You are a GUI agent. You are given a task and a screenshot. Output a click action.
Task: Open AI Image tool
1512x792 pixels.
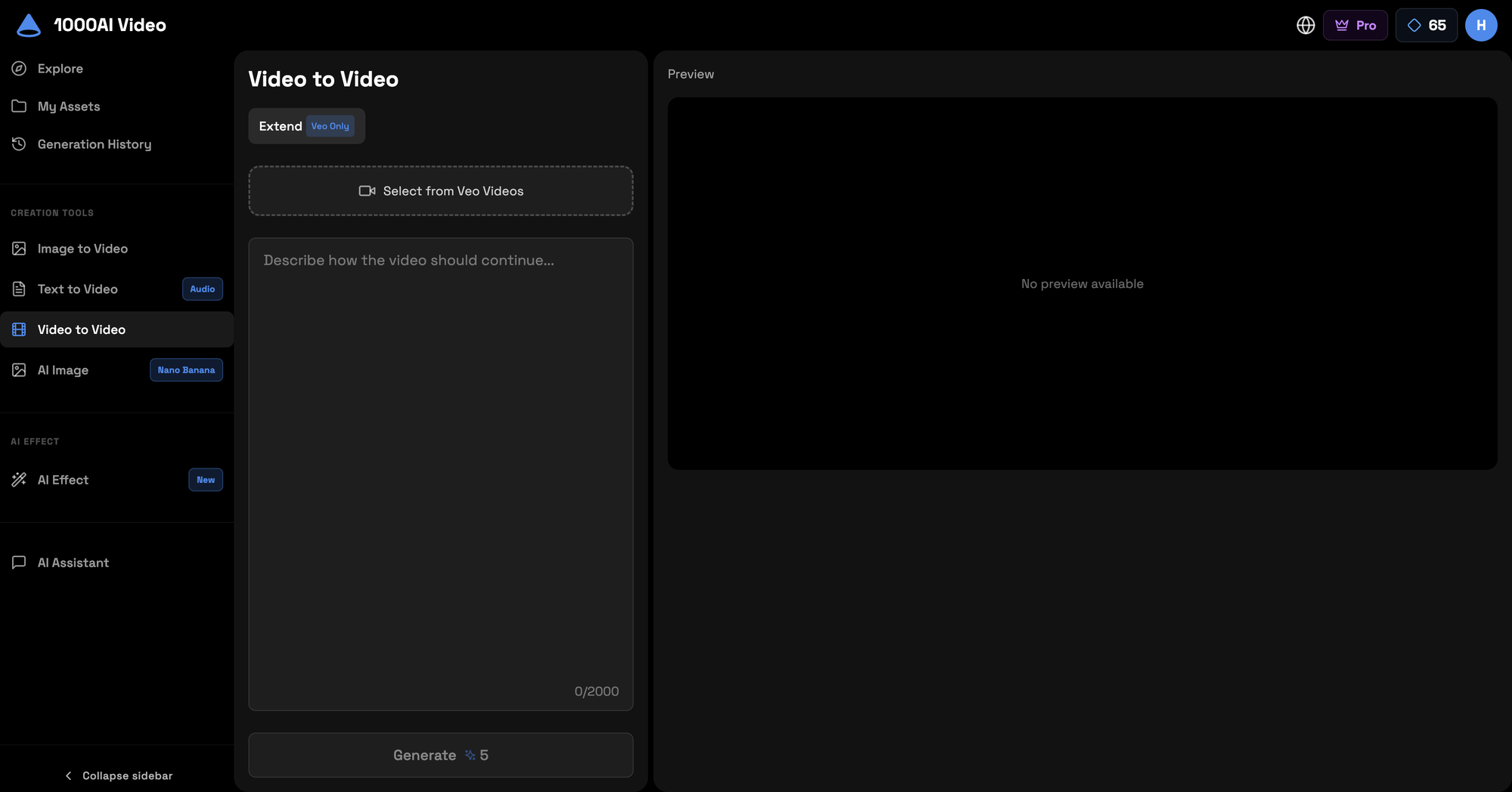(116, 370)
